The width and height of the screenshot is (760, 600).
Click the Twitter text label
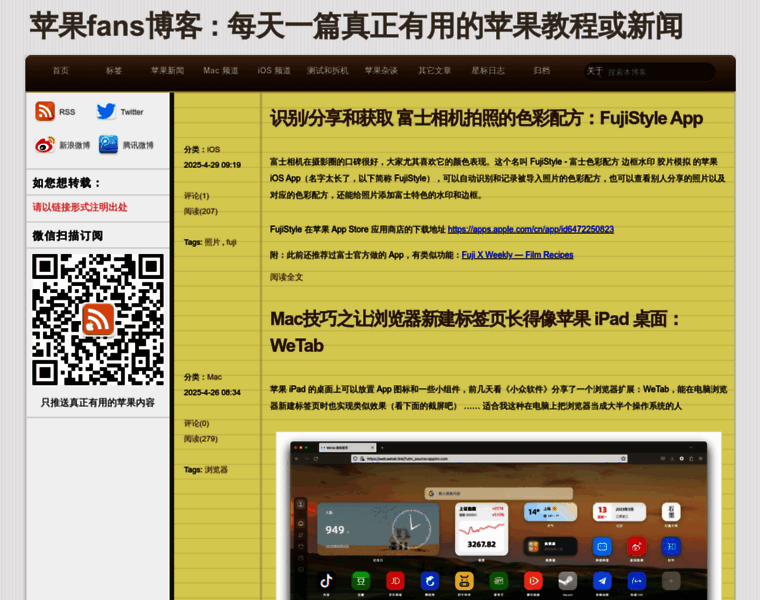tap(132, 112)
